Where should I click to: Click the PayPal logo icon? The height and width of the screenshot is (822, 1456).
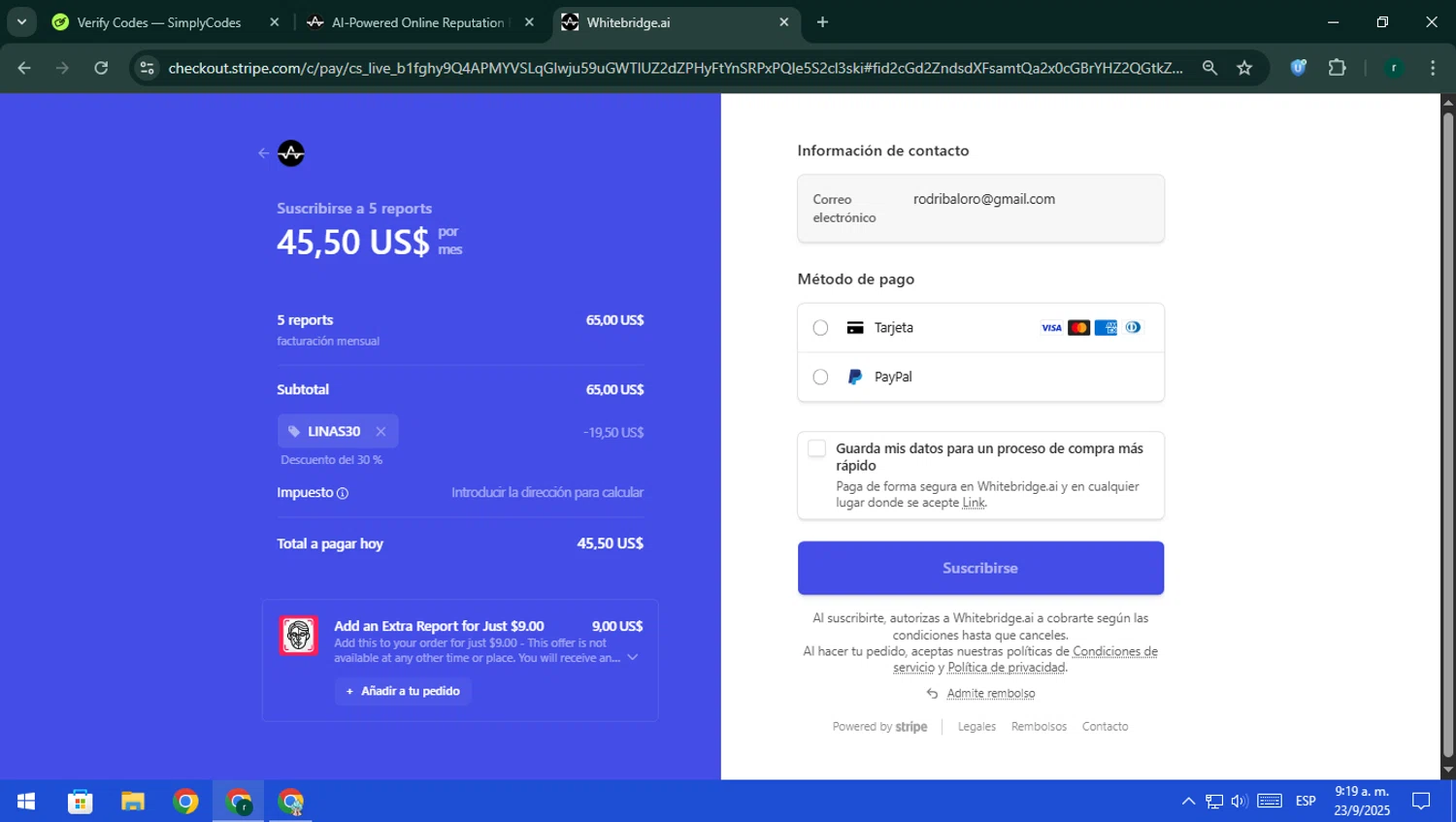click(x=854, y=377)
